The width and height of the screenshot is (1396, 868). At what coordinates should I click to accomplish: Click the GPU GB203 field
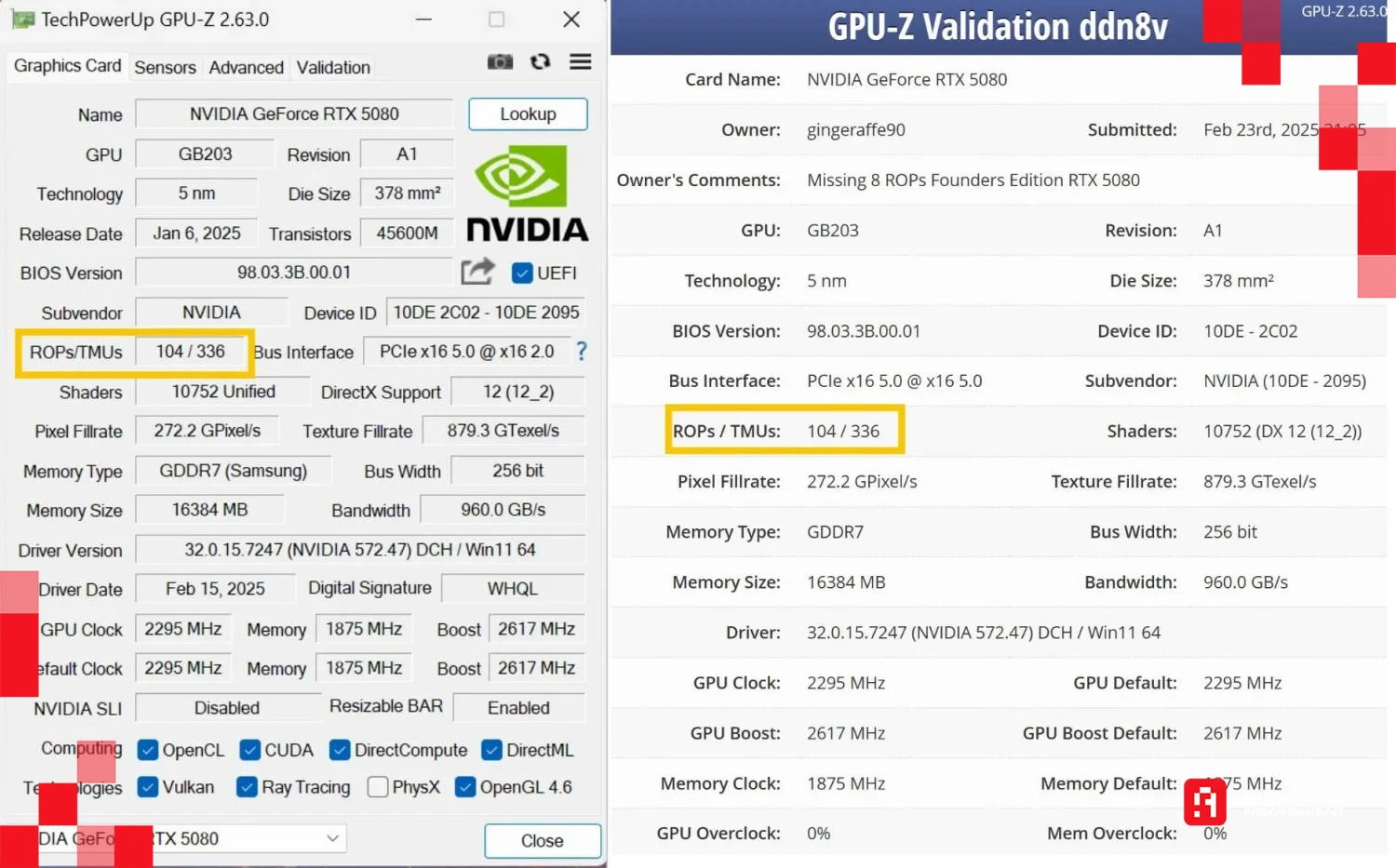[206, 154]
